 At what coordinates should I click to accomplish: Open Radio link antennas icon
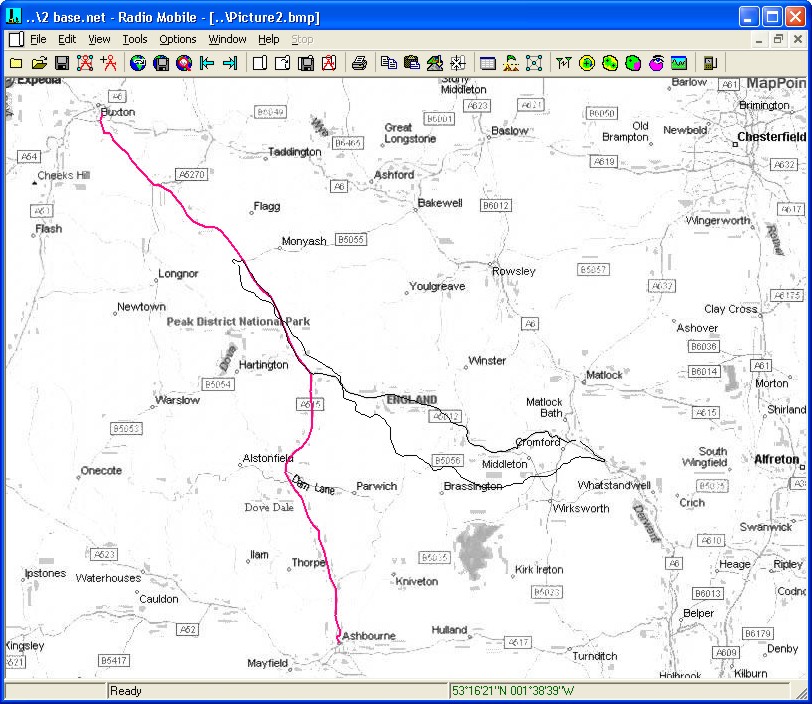click(x=563, y=63)
